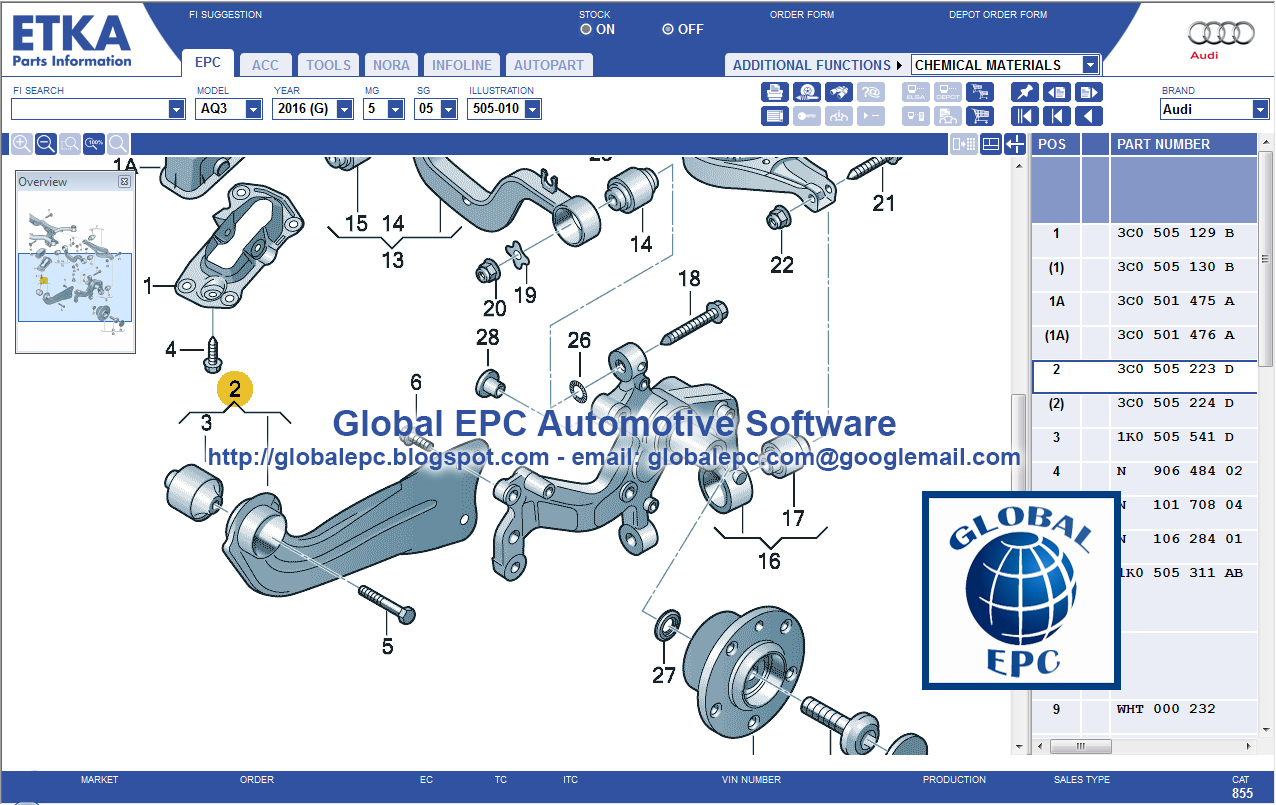Switch to the TOOLS tab
Screen dimensions: 1276x805
(x=329, y=65)
